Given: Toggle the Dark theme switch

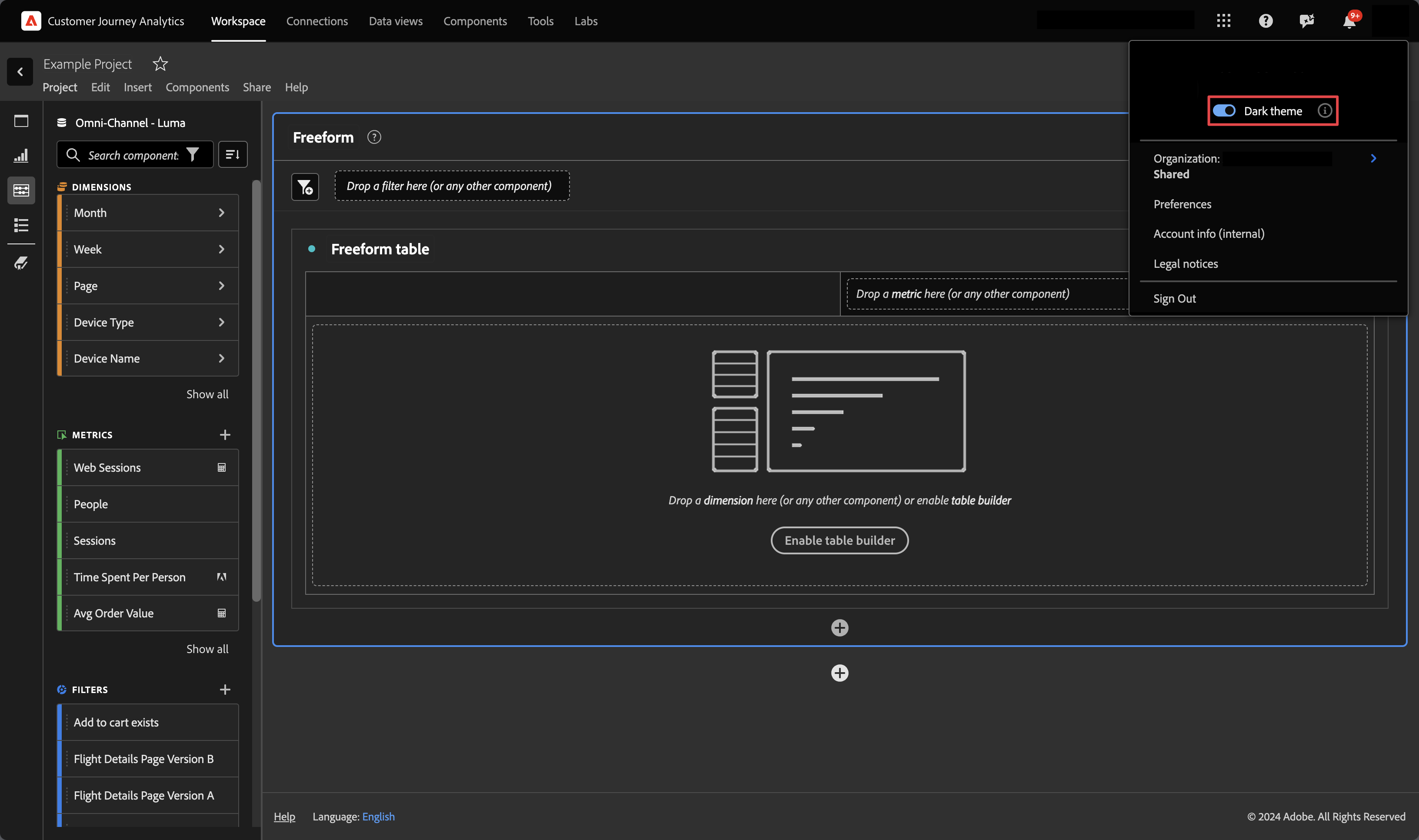Looking at the screenshot, I should pos(1224,111).
